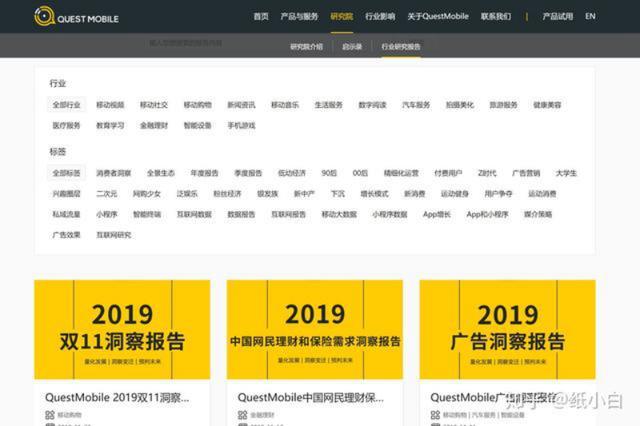Open the 2019 广告洞察报告 cover thumbnail

click(507, 329)
